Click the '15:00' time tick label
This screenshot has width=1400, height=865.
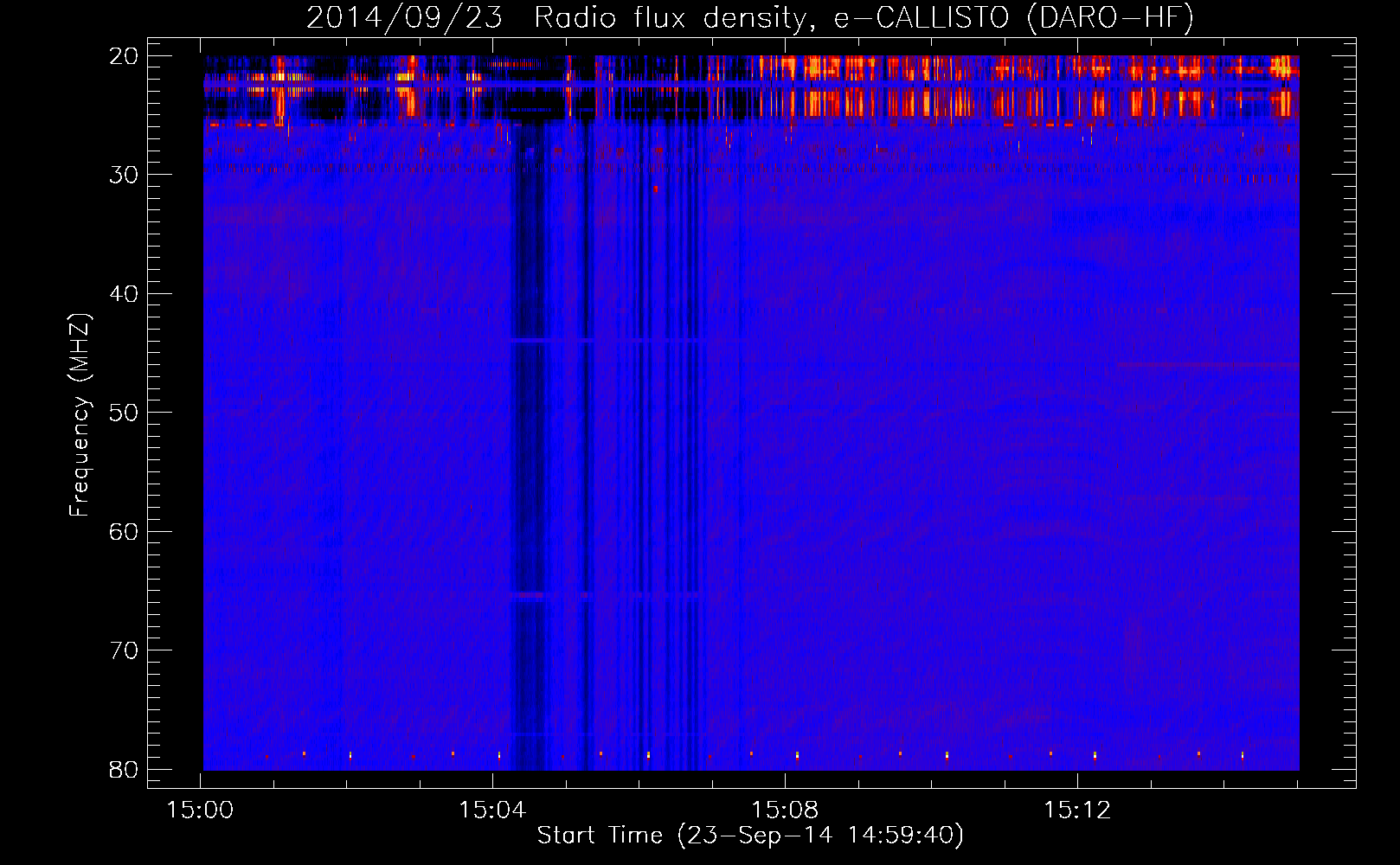(x=201, y=811)
